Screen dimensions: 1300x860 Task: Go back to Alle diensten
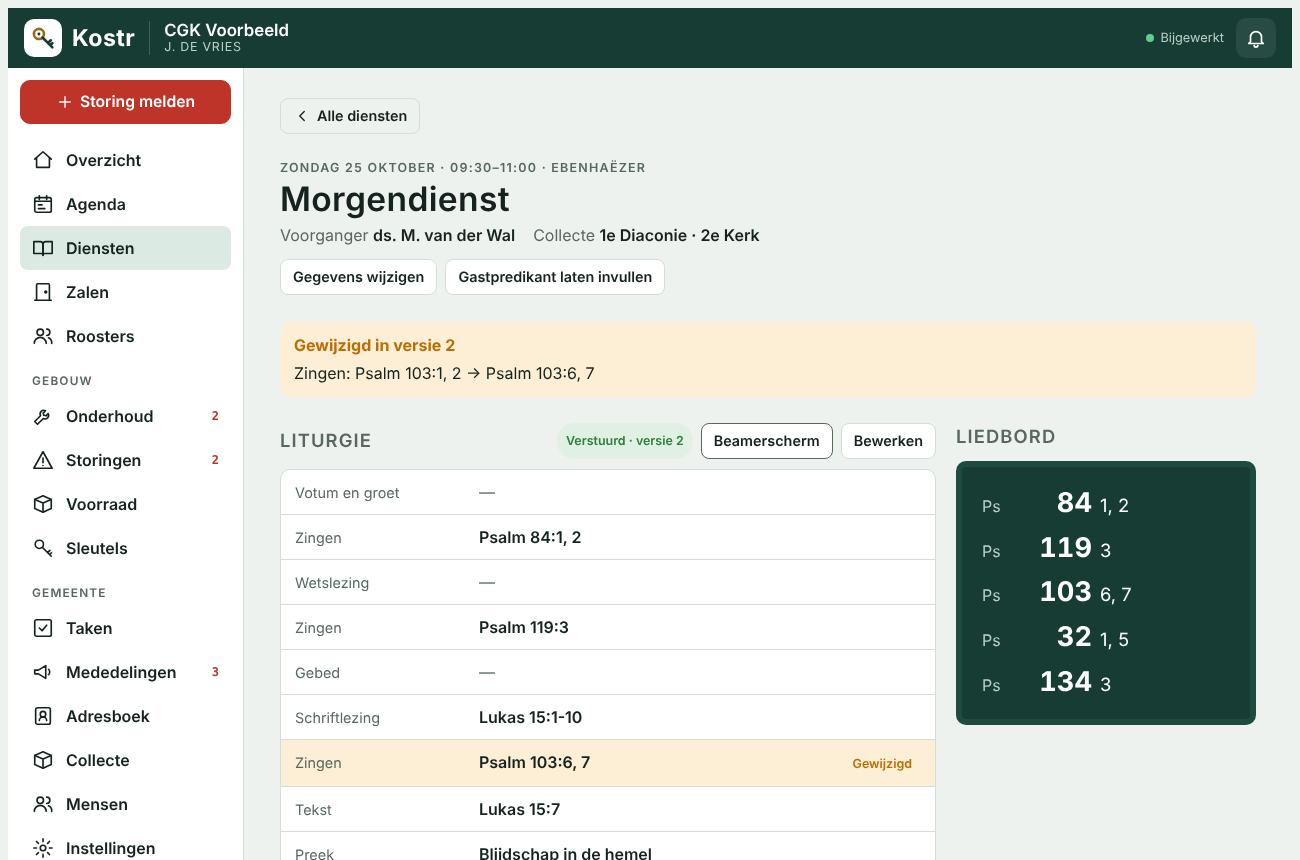click(x=350, y=116)
